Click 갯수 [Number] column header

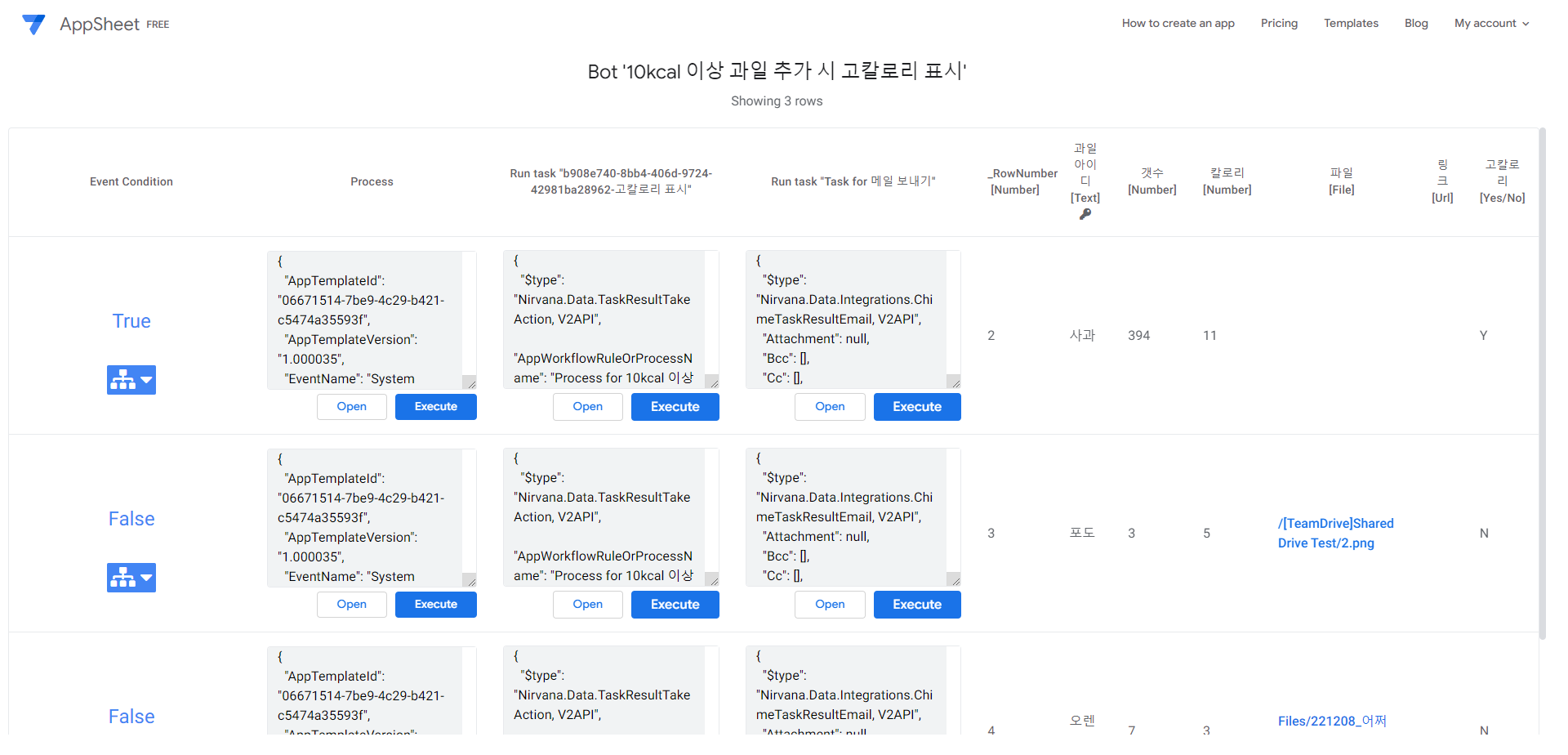[1151, 181]
